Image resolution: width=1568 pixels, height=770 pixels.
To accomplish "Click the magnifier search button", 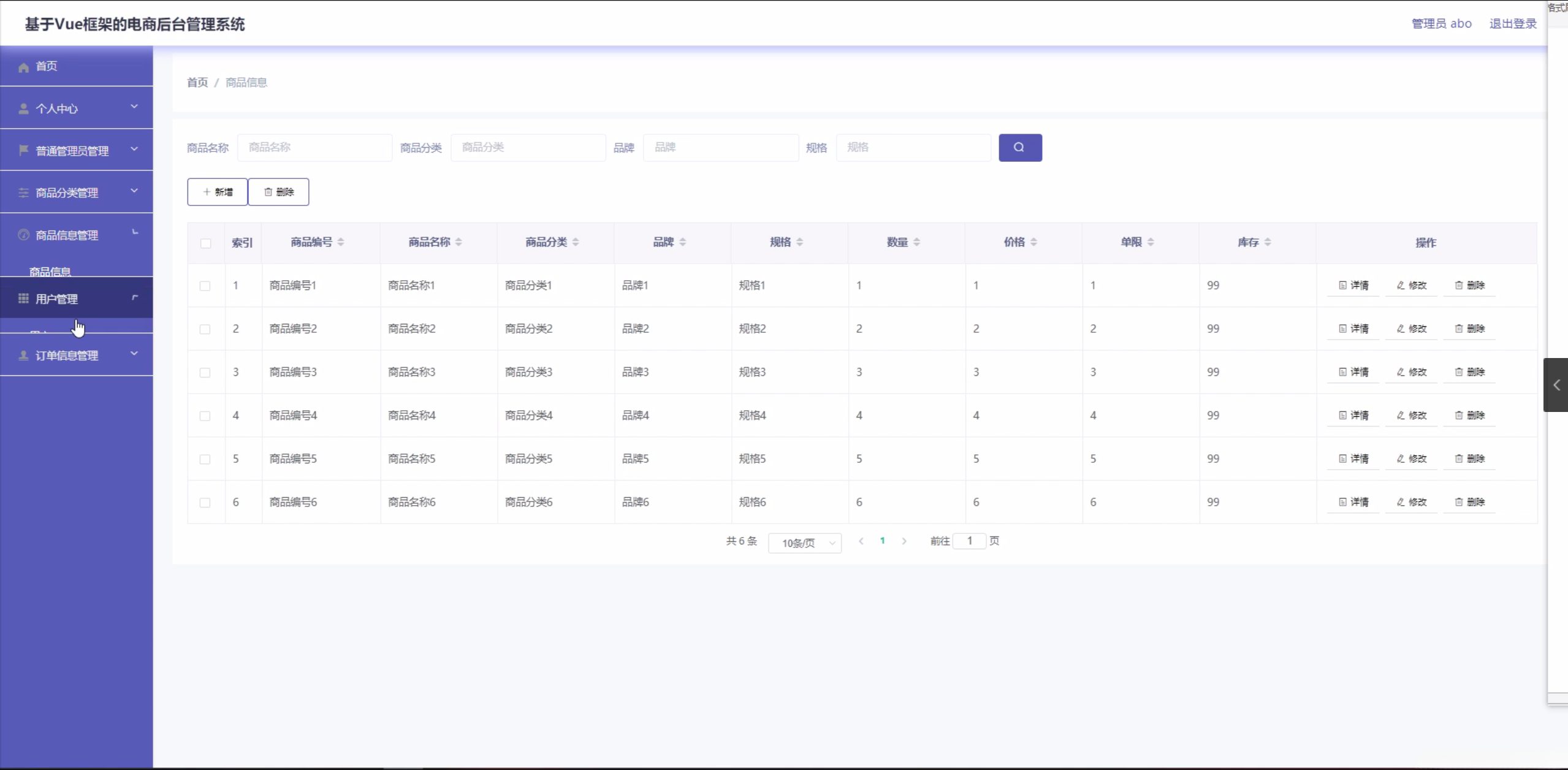I will pos(1019,148).
